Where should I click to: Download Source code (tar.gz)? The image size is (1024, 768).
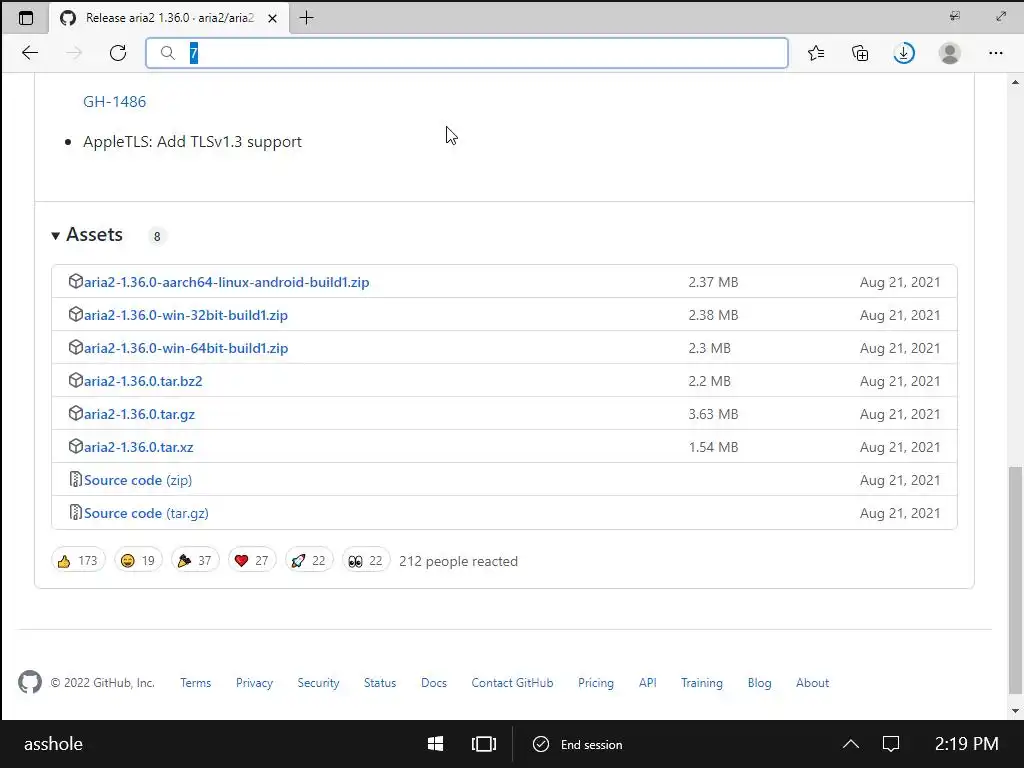tap(146, 513)
